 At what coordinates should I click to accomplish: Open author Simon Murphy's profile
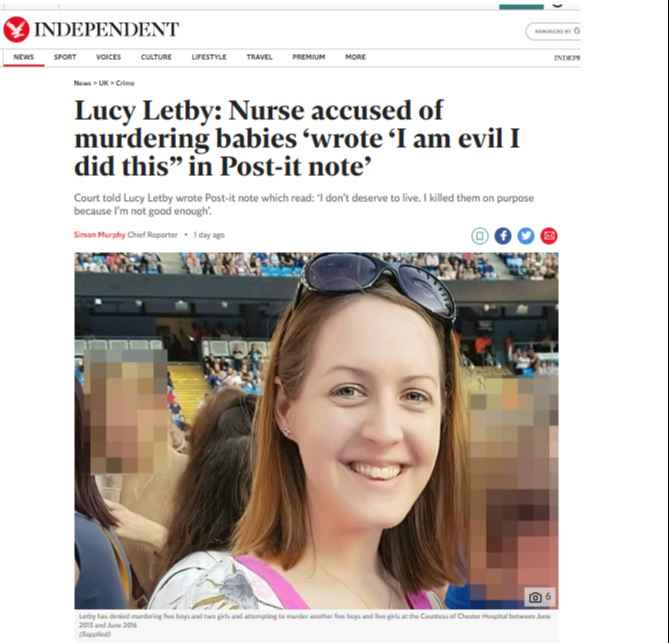tap(99, 235)
